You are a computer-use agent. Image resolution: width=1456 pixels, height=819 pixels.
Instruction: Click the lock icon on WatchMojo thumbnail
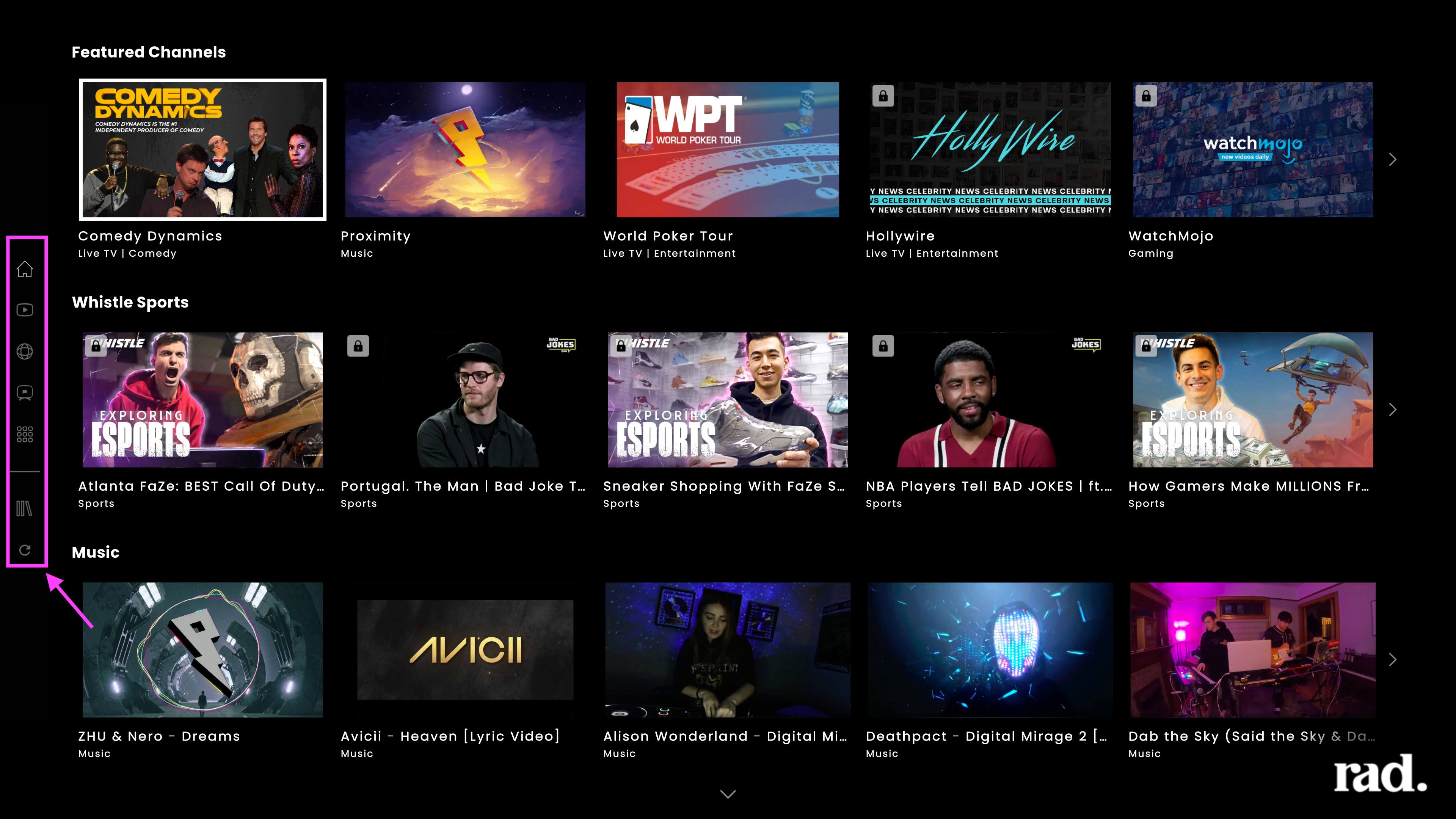pyautogui.click(x=1146, y=96)
